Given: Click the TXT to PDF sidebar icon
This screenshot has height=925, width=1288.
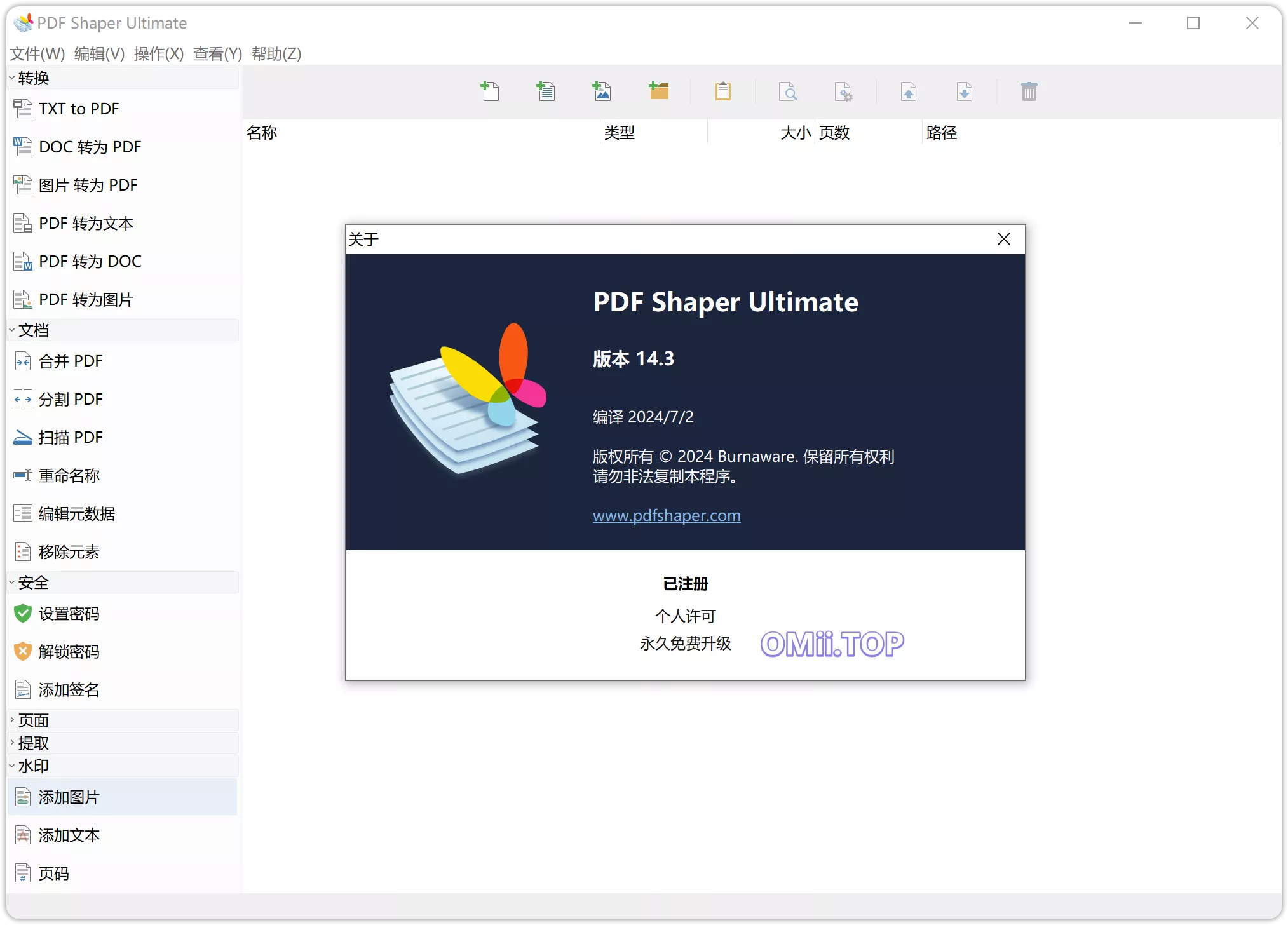Looking at the screenshot, I should tap(23, 109).
